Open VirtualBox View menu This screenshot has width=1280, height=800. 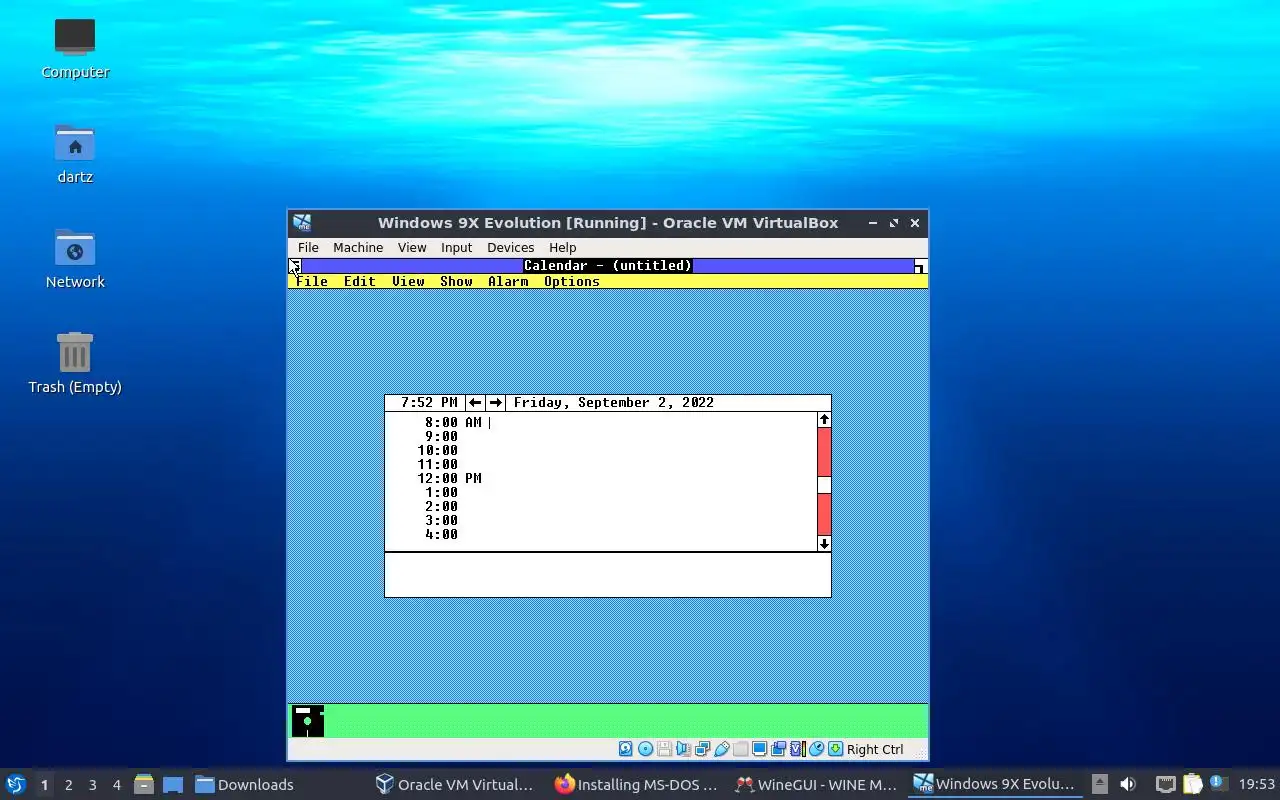coord(412,247)
